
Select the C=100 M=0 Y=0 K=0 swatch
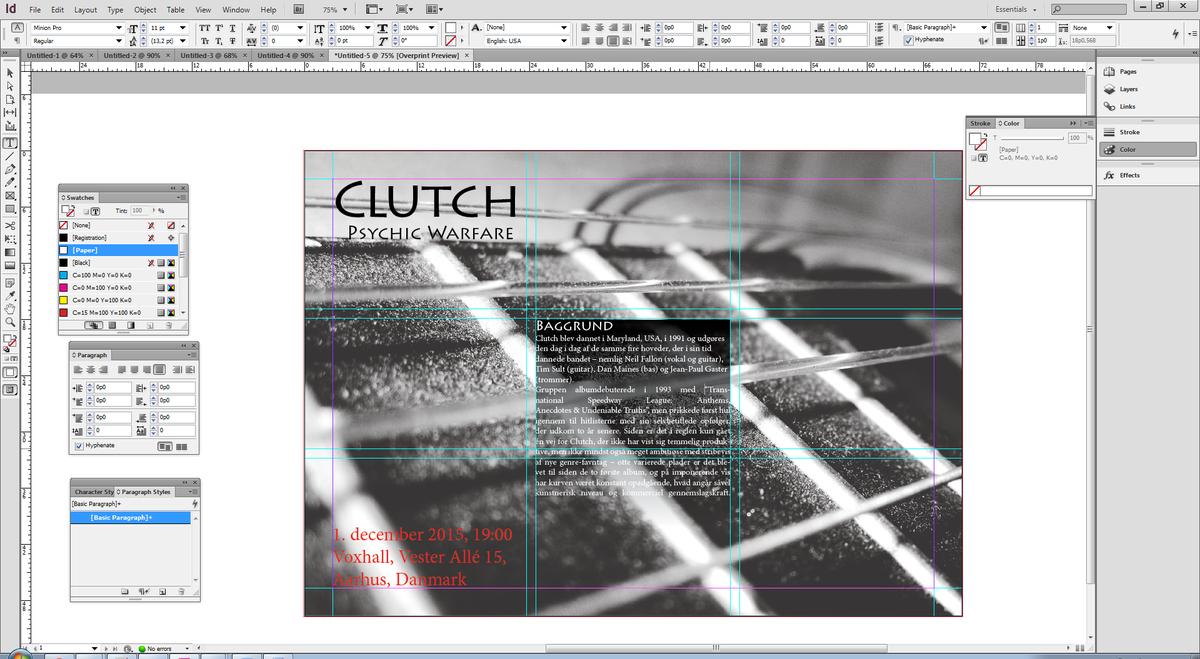(x=118, y=275)
